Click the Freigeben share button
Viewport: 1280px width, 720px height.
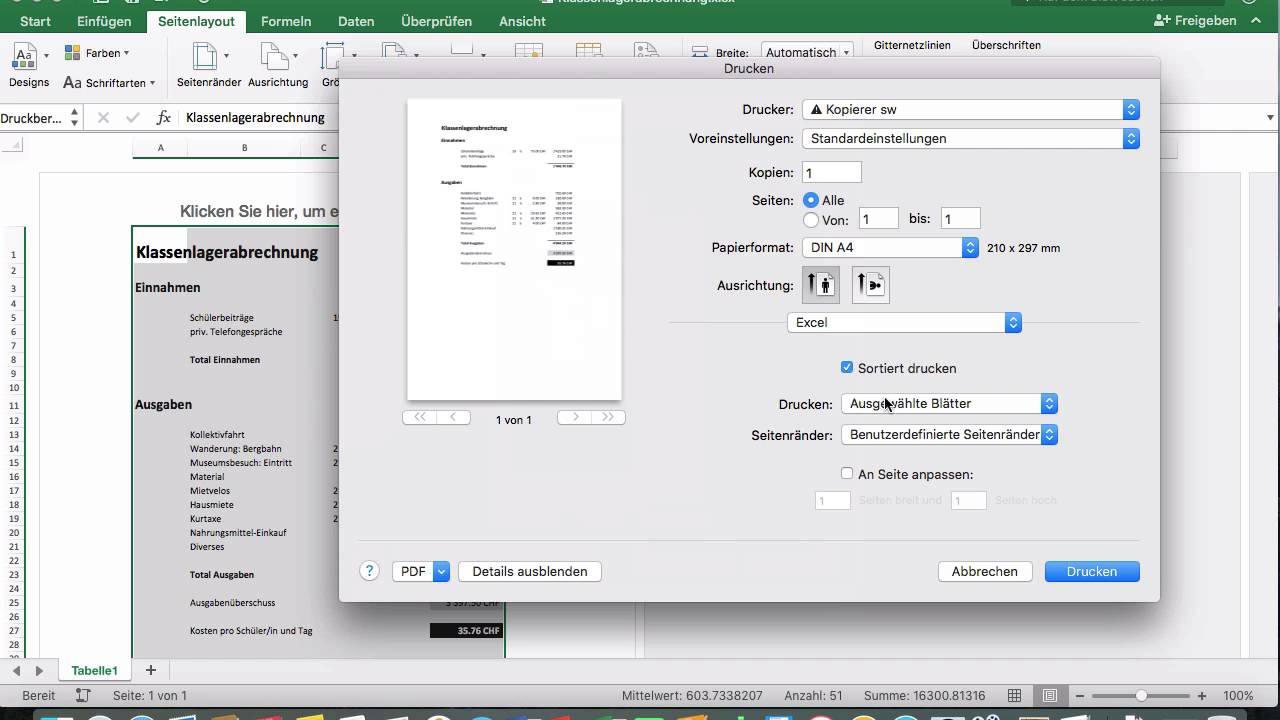pos(1196,20)
